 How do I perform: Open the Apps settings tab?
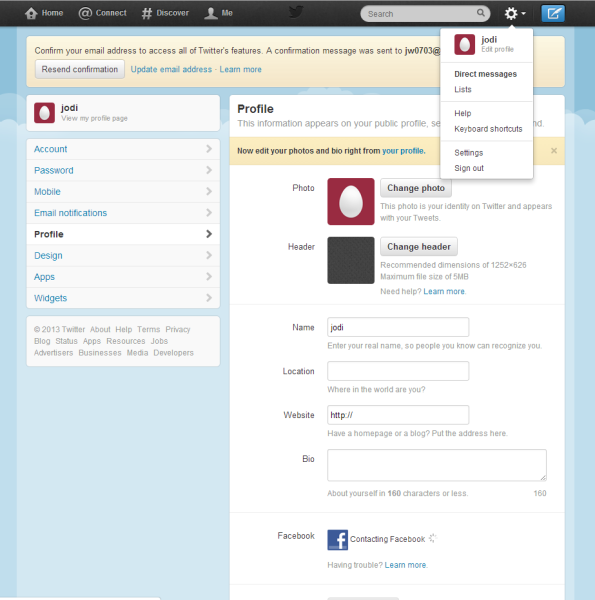pyautogui.click(x=123, y=276)
